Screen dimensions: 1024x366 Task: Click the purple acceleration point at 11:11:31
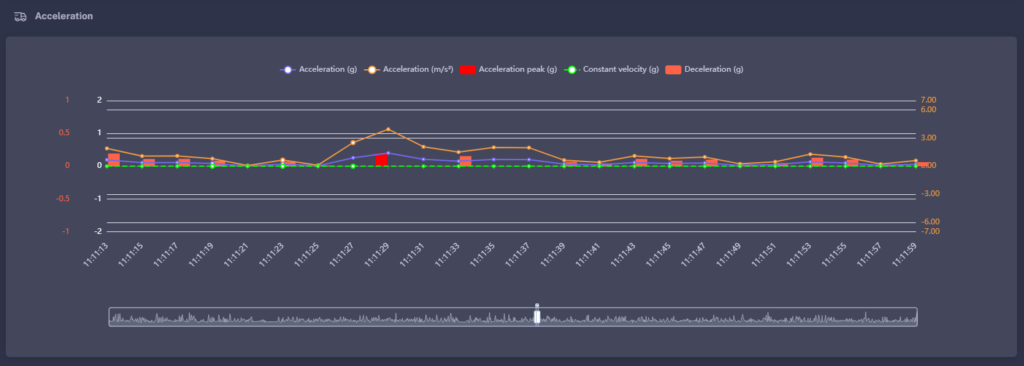pyautogui.click(x=423, y=159)
